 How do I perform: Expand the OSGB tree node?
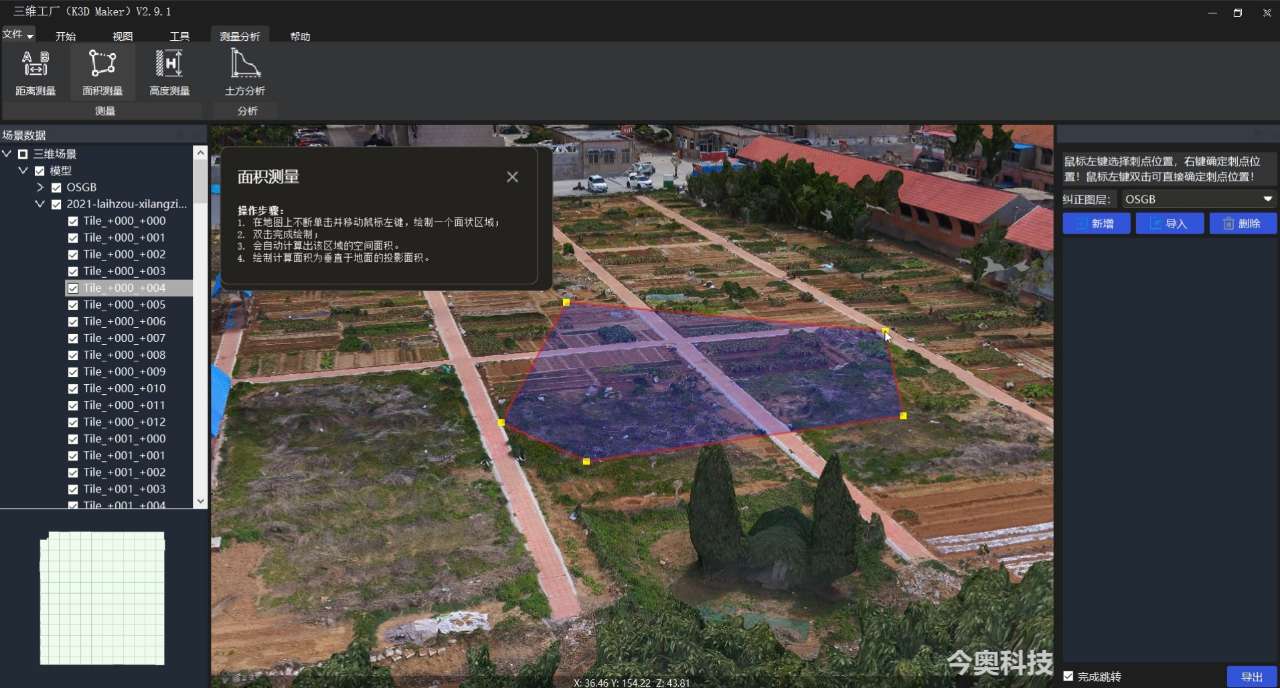tap(41, 186)
